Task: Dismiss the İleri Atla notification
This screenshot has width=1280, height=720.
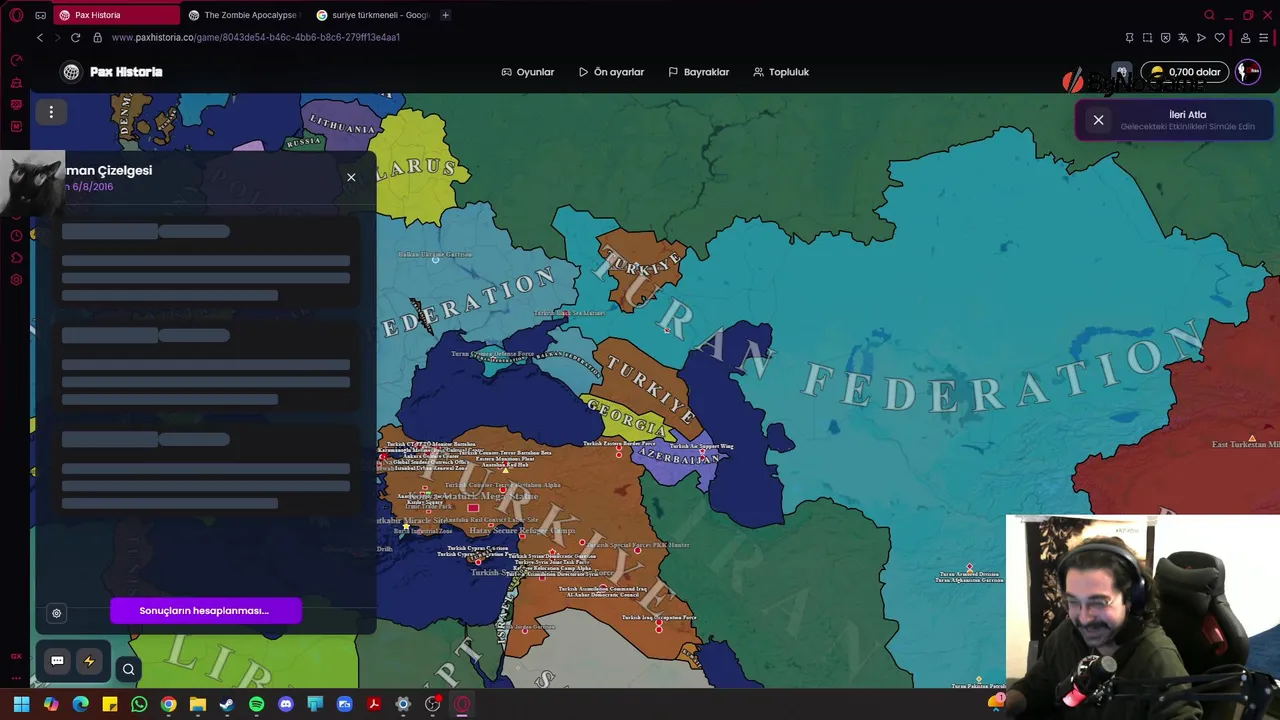Action: pos(1098,120)
